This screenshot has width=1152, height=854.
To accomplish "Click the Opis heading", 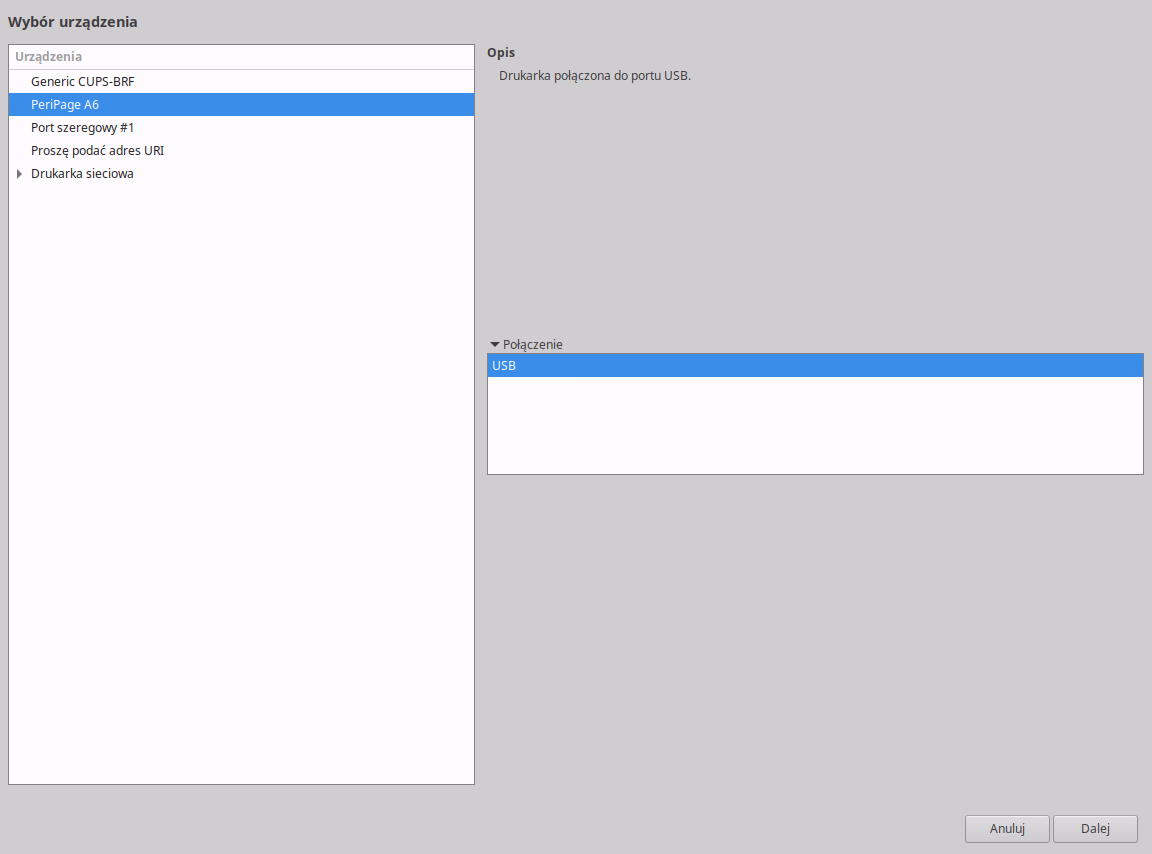I will [501, 53].
